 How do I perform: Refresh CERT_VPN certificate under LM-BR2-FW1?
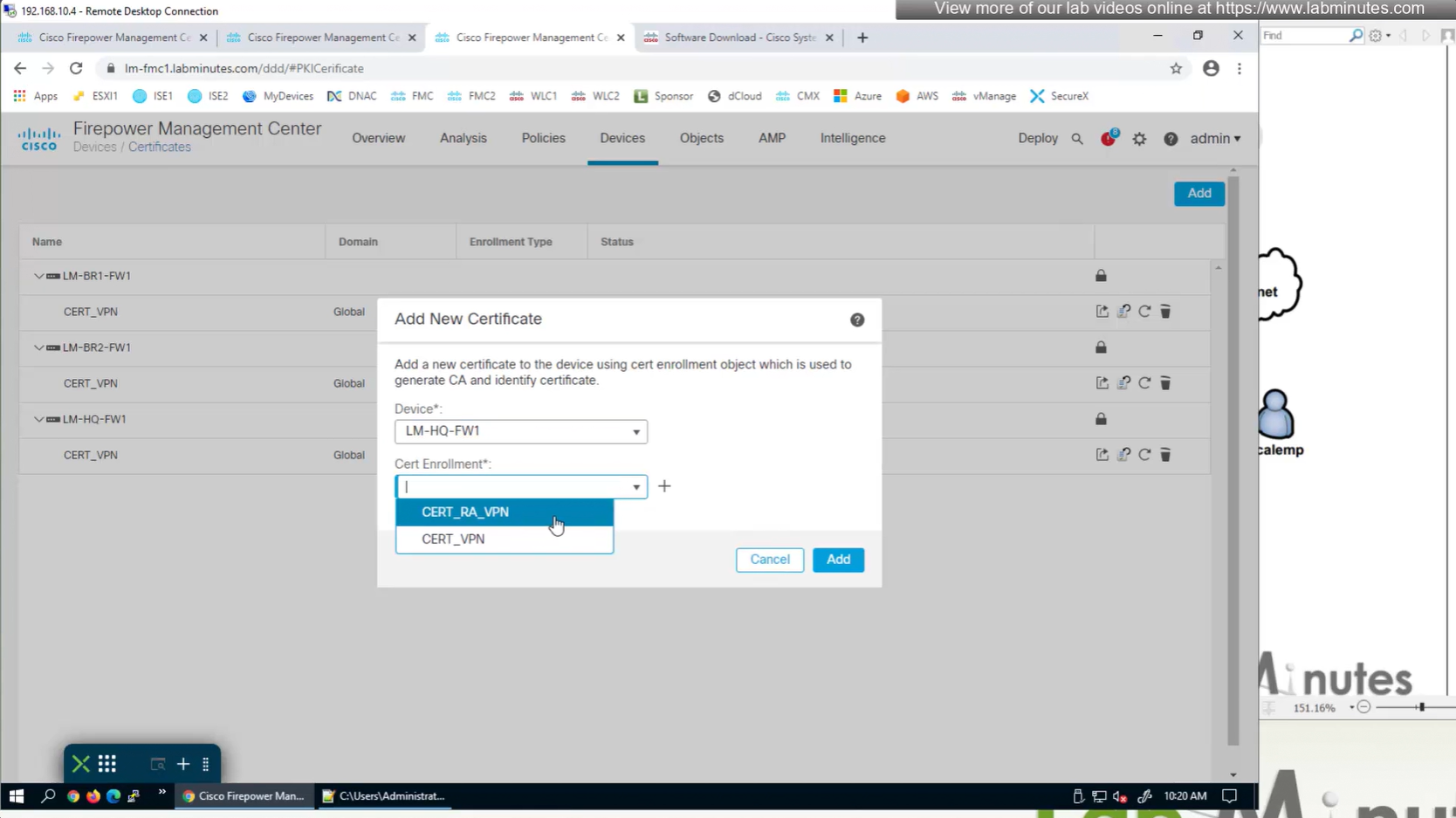[x=1144, y=383]
